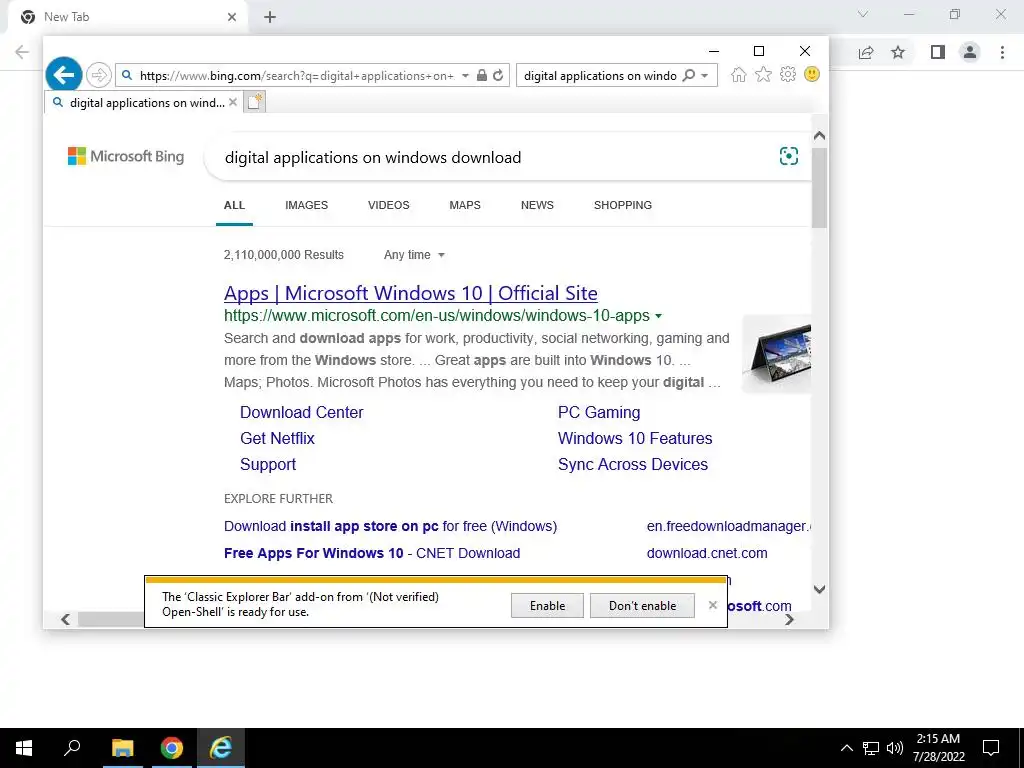The height and width of the screenshot is (768, 1024).
Task: Open the Download Center link
Action: coord(301,412)
